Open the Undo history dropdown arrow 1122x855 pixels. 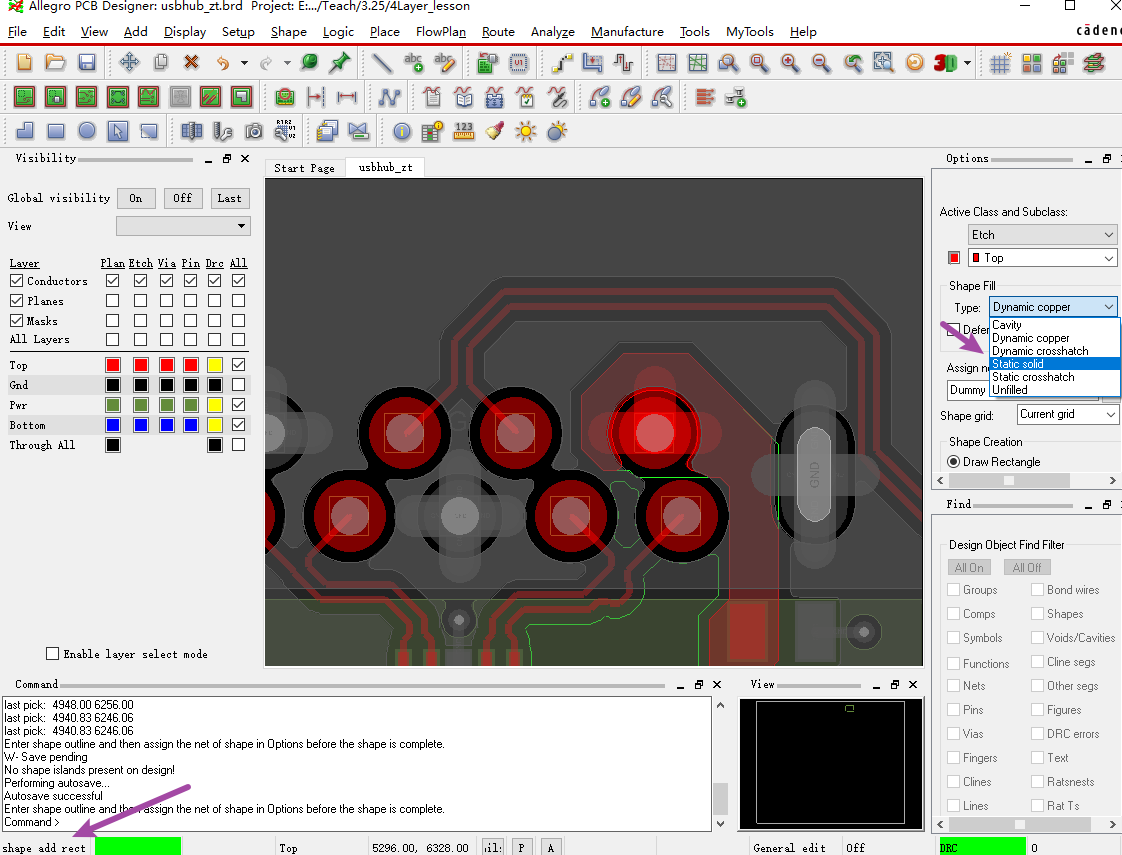(x=244, y=63)
